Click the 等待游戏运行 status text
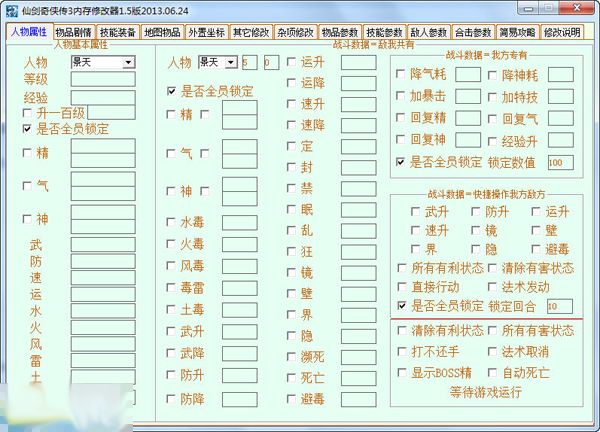 pos(486,392)
